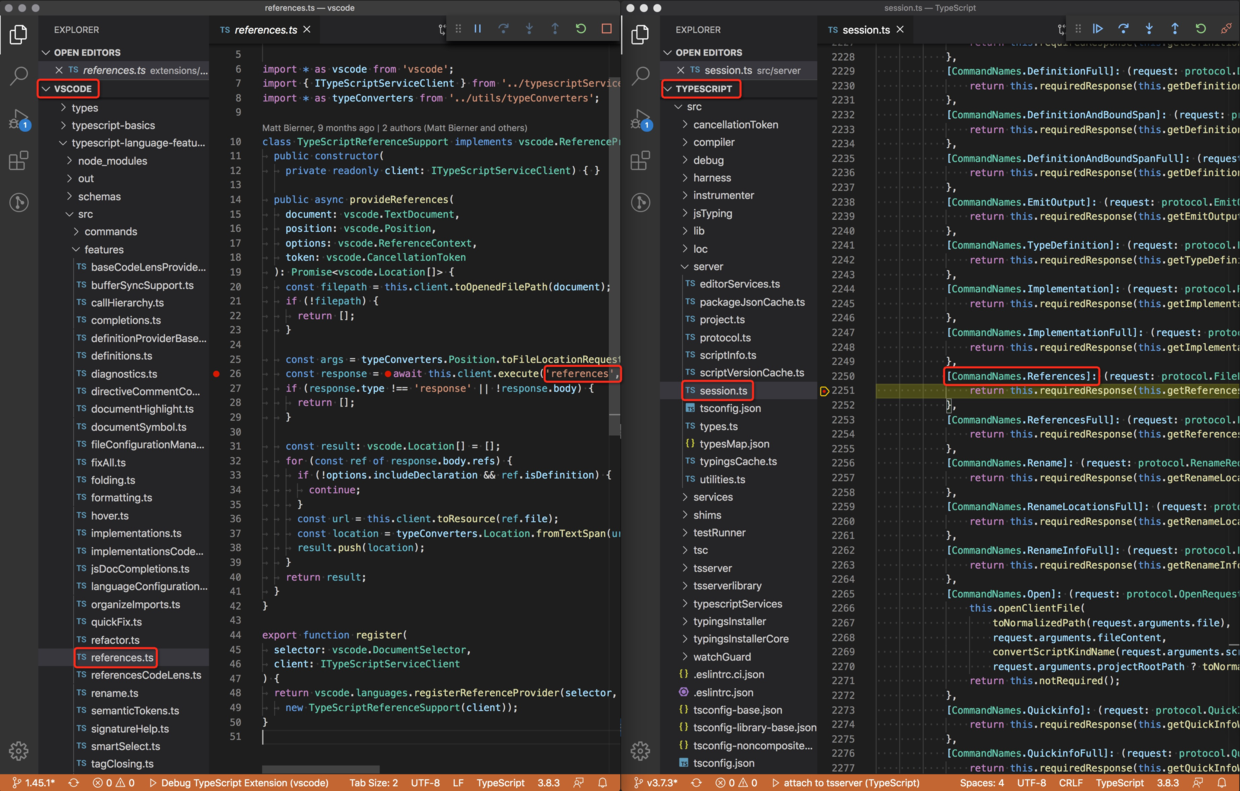Collapse the features folder in the left explorer
The image size is (1240, 791).
[103, 249]
